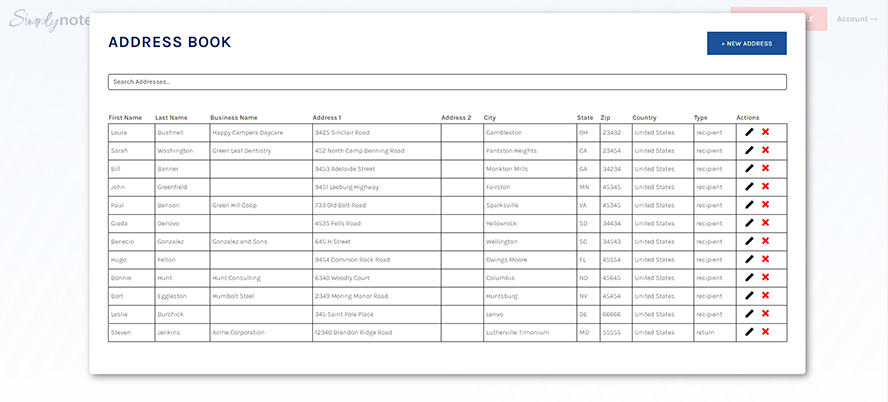Edit Paul Benson's address entry

(749, 204)
